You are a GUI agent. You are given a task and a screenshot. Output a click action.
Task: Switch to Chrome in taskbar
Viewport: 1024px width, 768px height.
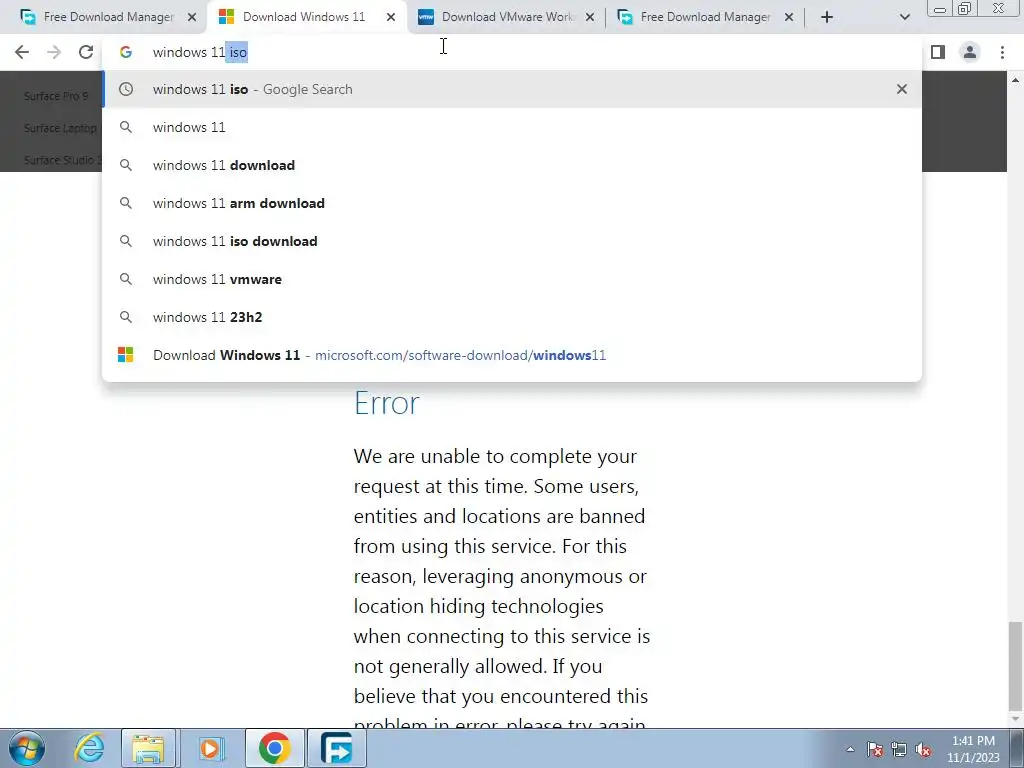pos(274,748)
